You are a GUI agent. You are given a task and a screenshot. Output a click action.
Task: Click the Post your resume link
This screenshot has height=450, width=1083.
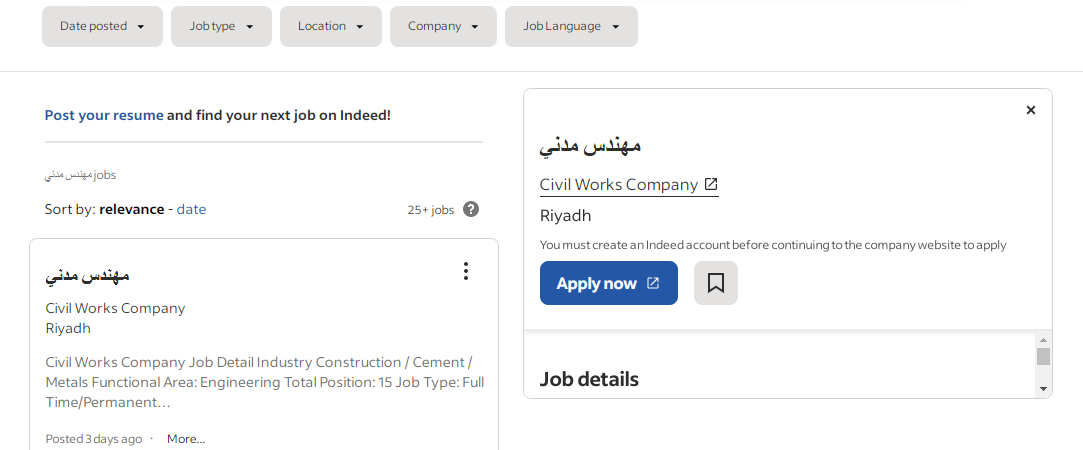[x=104, y=115]
